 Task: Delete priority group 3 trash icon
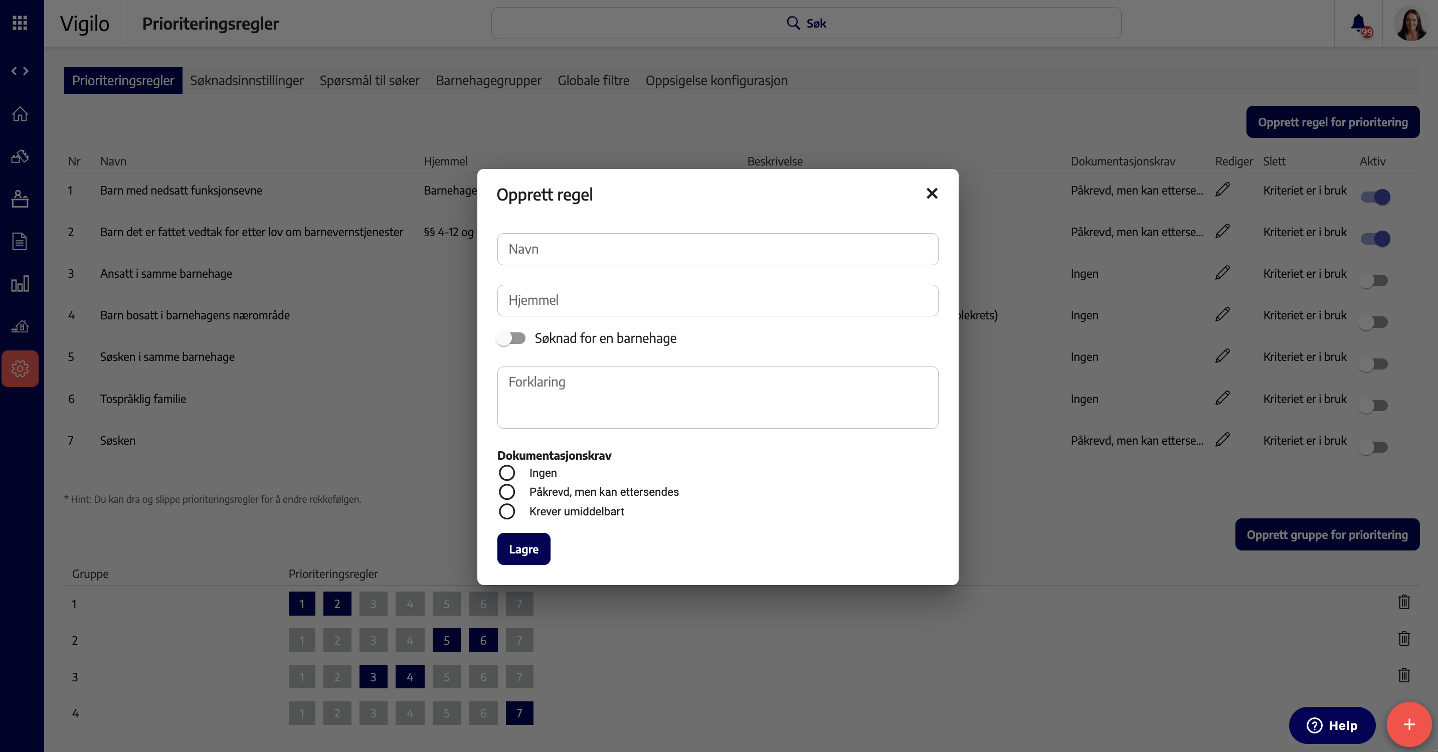(1404, 675)
